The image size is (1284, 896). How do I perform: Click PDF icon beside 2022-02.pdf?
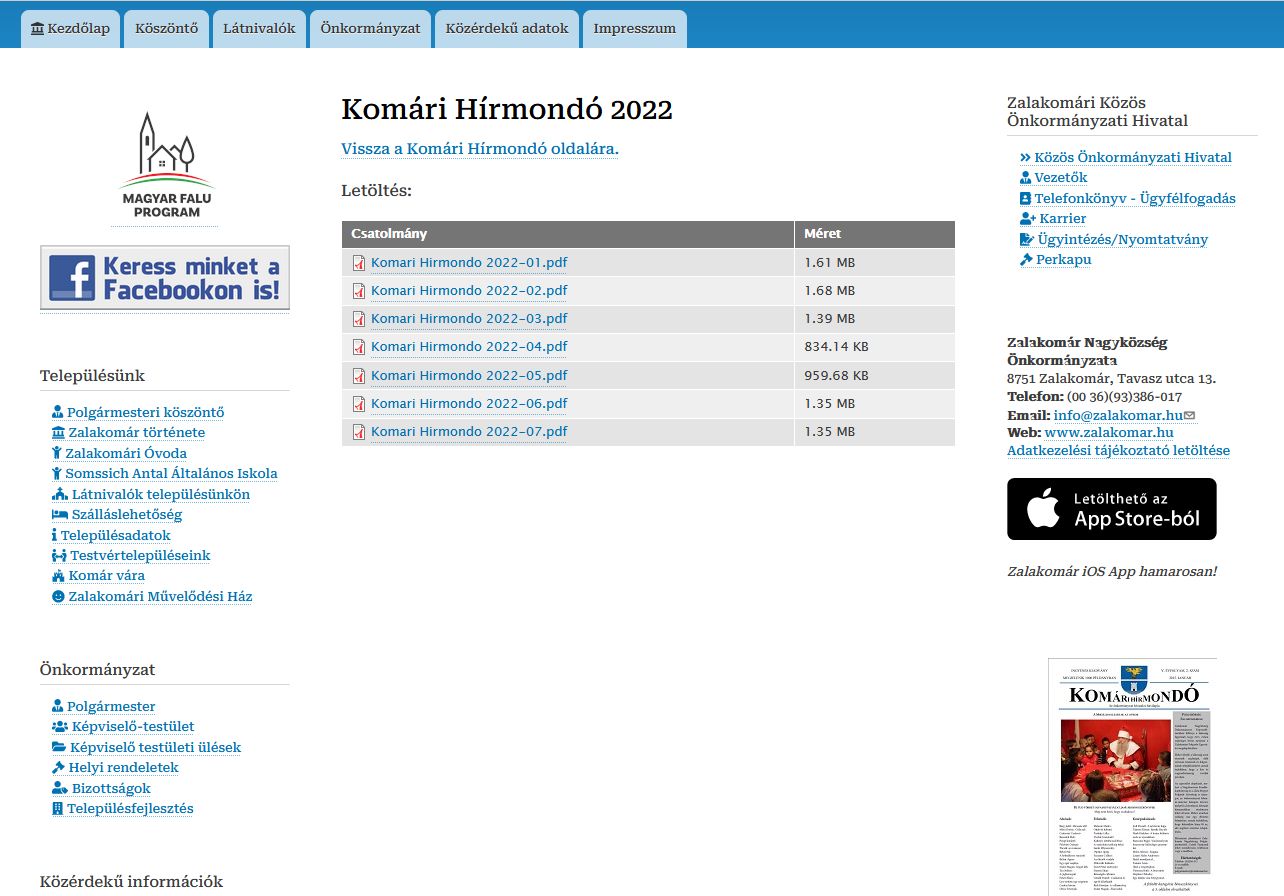pos(359,291)
